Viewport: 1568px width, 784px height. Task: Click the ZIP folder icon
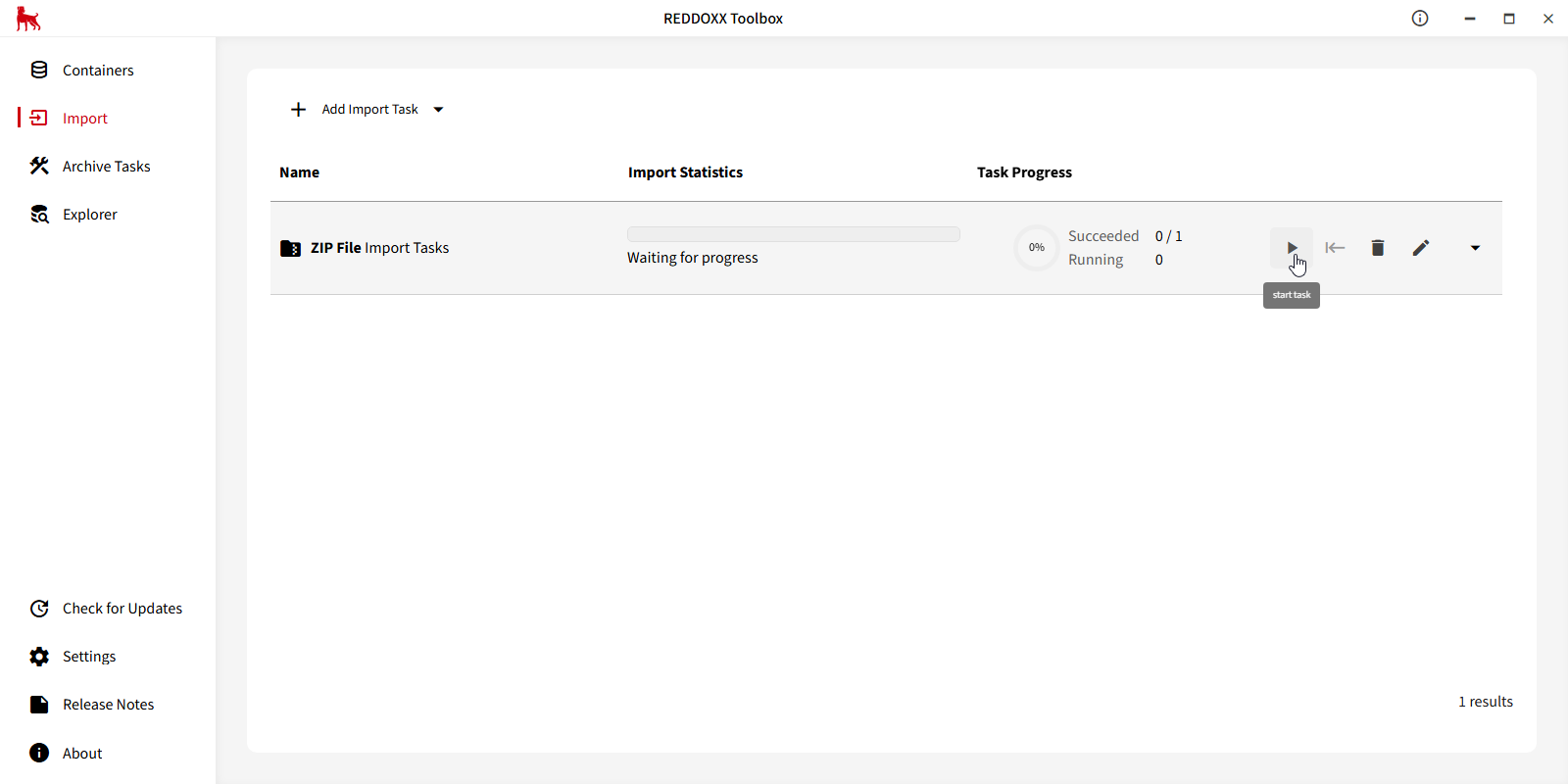coord(291,248)
